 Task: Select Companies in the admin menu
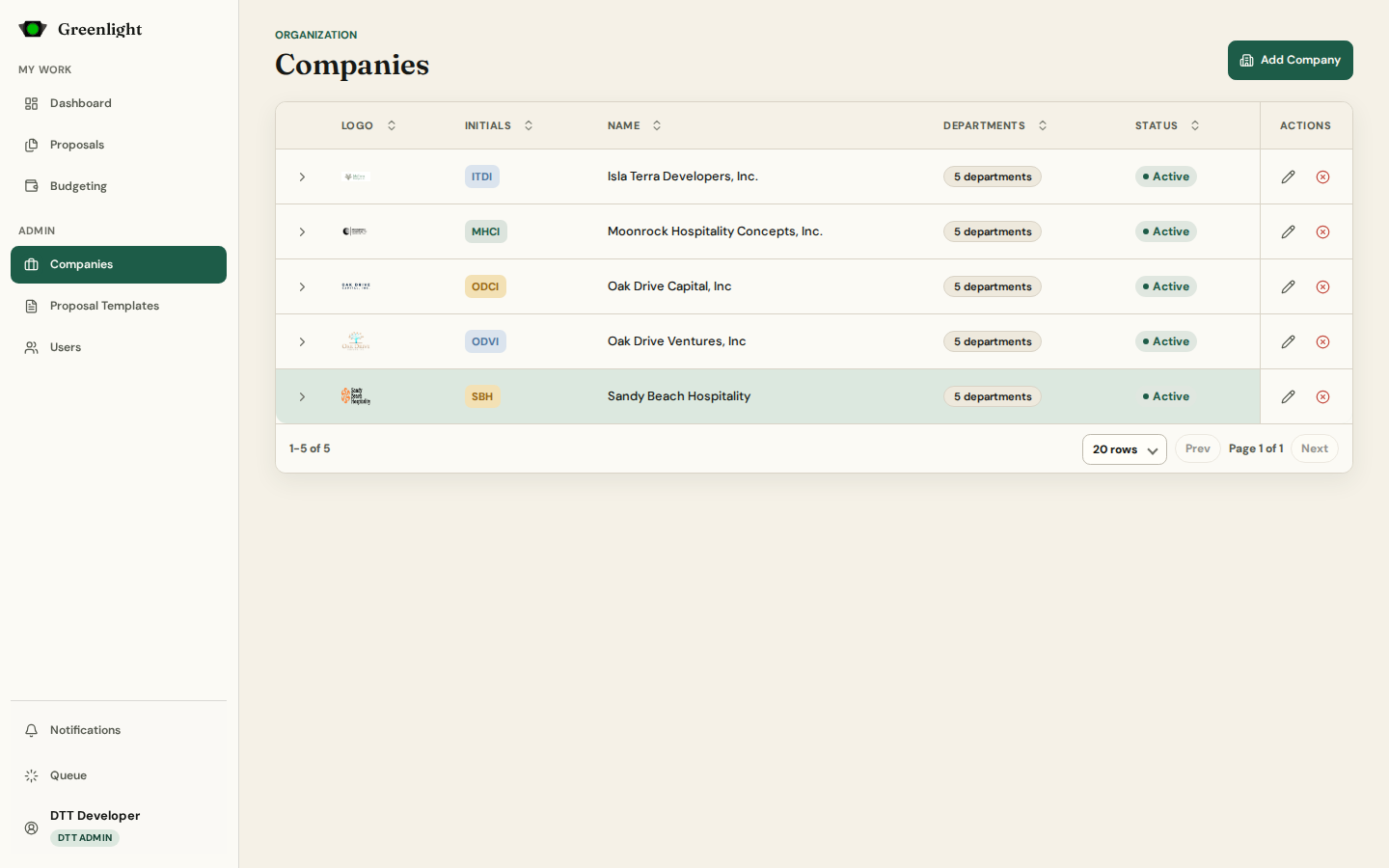point(119,264)
